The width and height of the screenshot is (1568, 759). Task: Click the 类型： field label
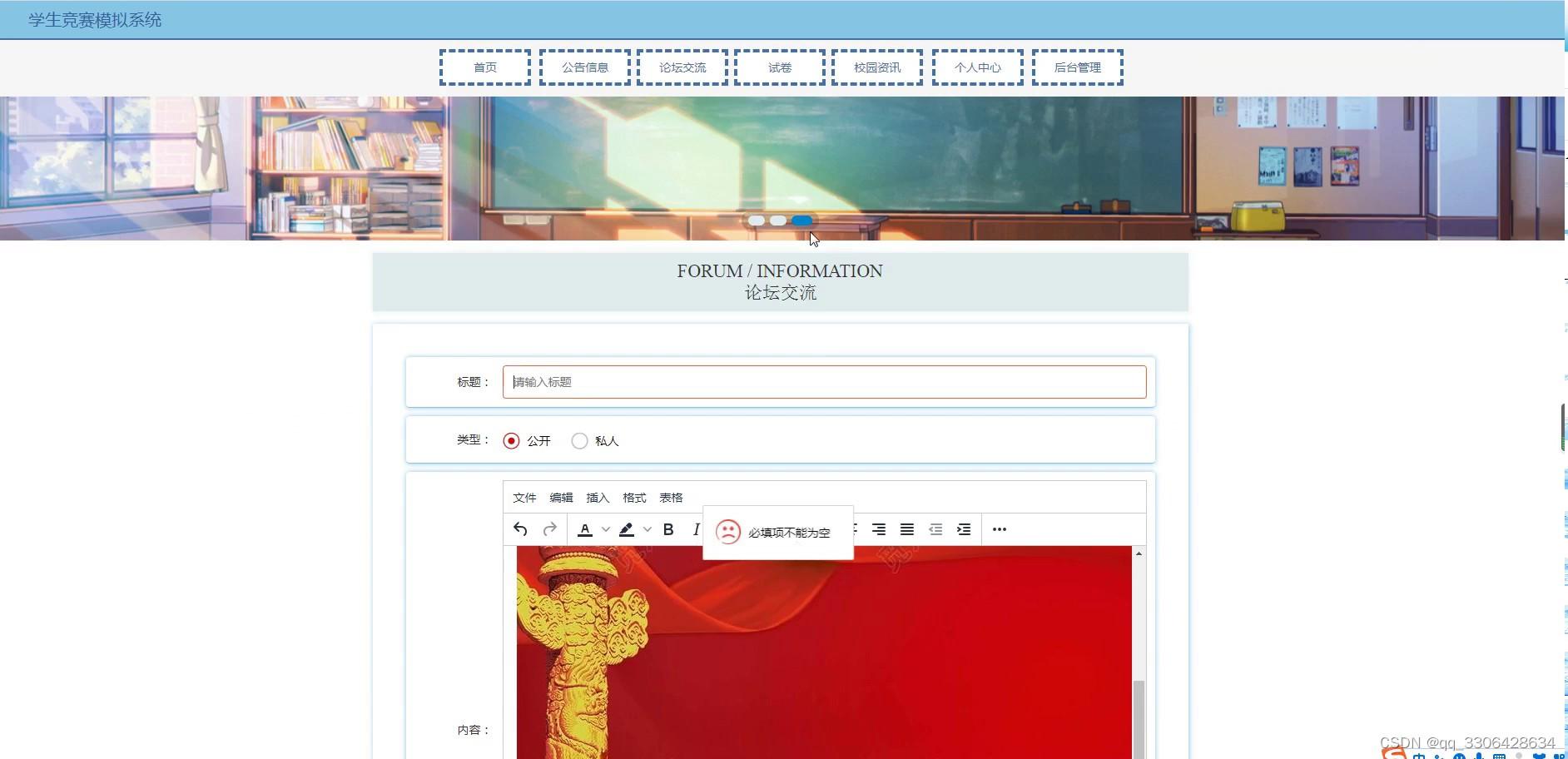474,439
